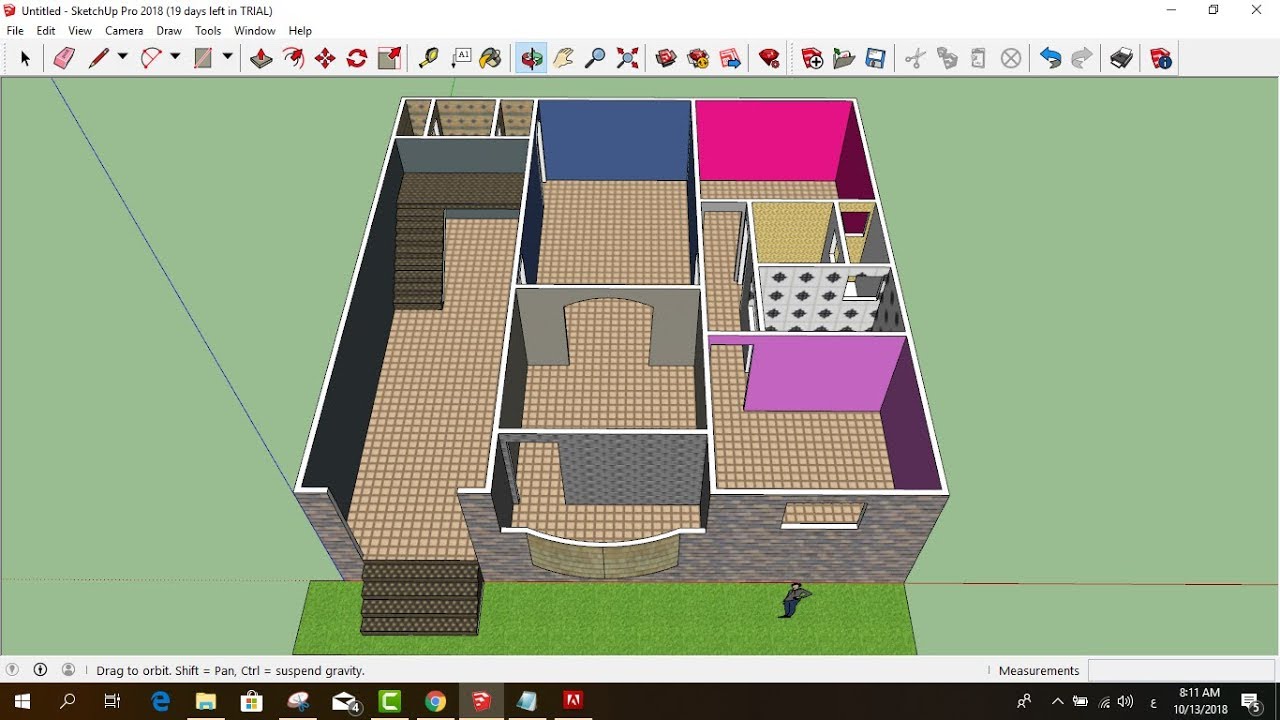
Task: Open the View menu
Action: 80,31
